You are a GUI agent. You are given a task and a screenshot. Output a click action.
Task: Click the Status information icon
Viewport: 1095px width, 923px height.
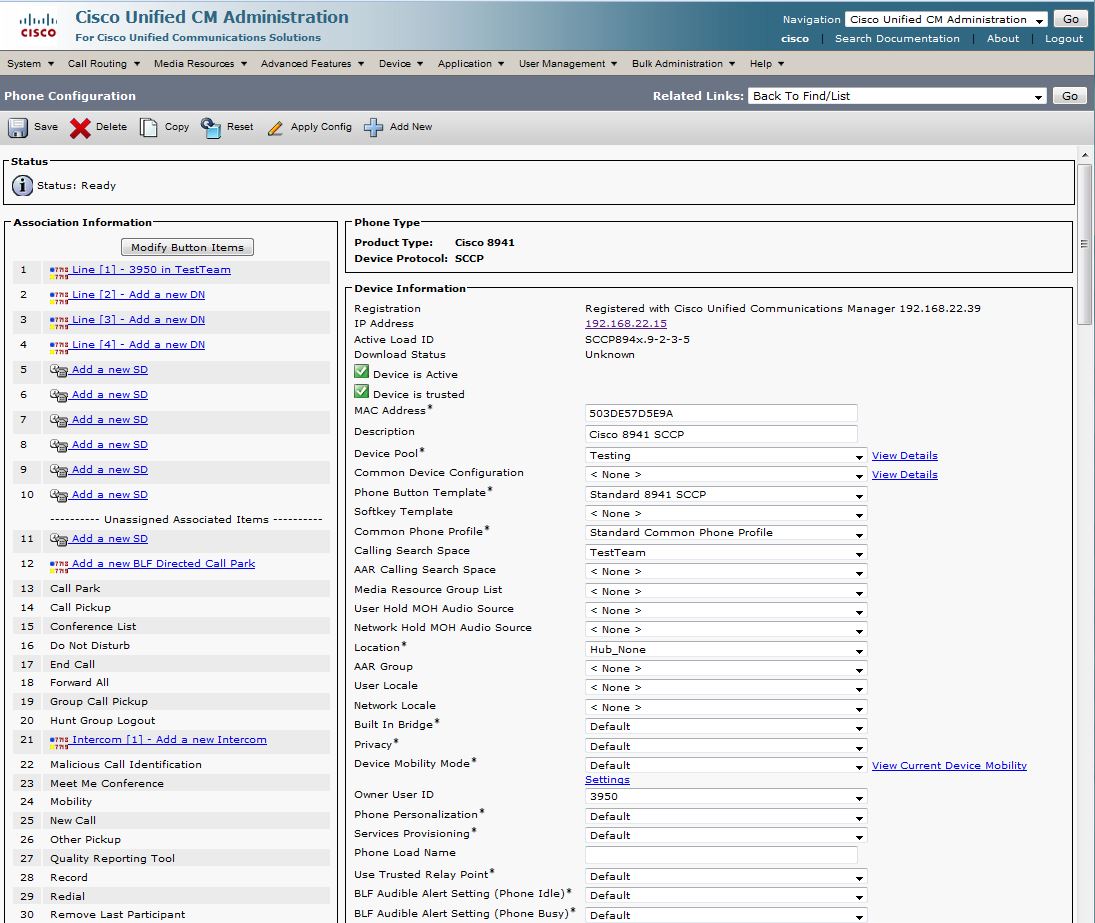[22, 186]
